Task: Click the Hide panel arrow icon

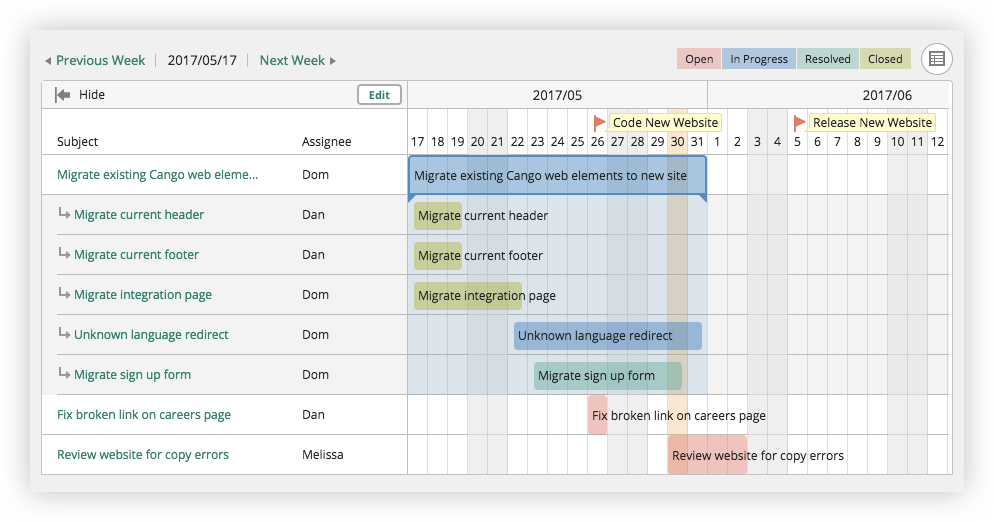Action: [63, 95]
